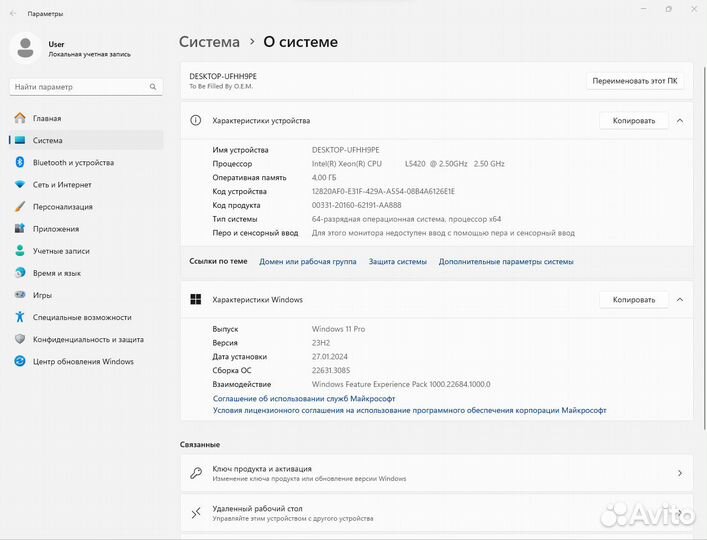Click the Windows Update sync icon
Viewport: 707px width, 540px height.
(x=20, y=361)
